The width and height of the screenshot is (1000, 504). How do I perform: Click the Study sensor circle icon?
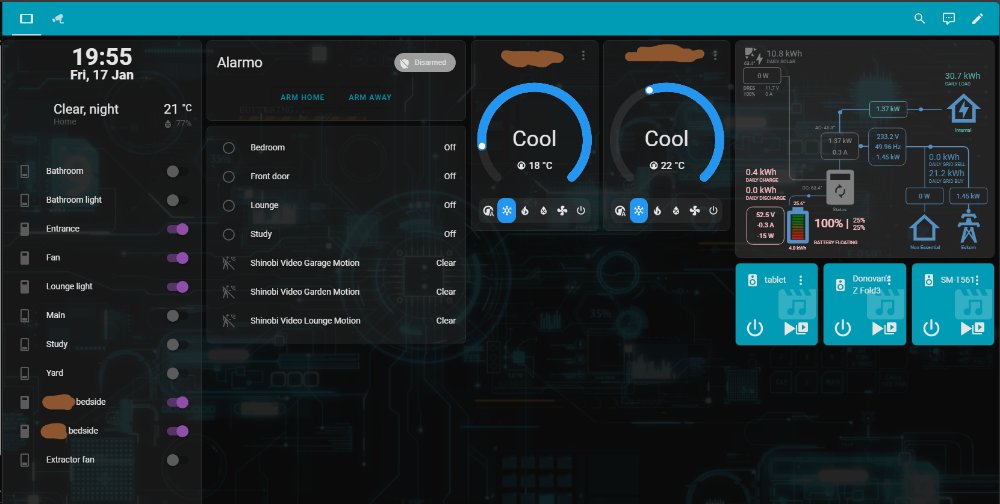[x=228, y=234]
